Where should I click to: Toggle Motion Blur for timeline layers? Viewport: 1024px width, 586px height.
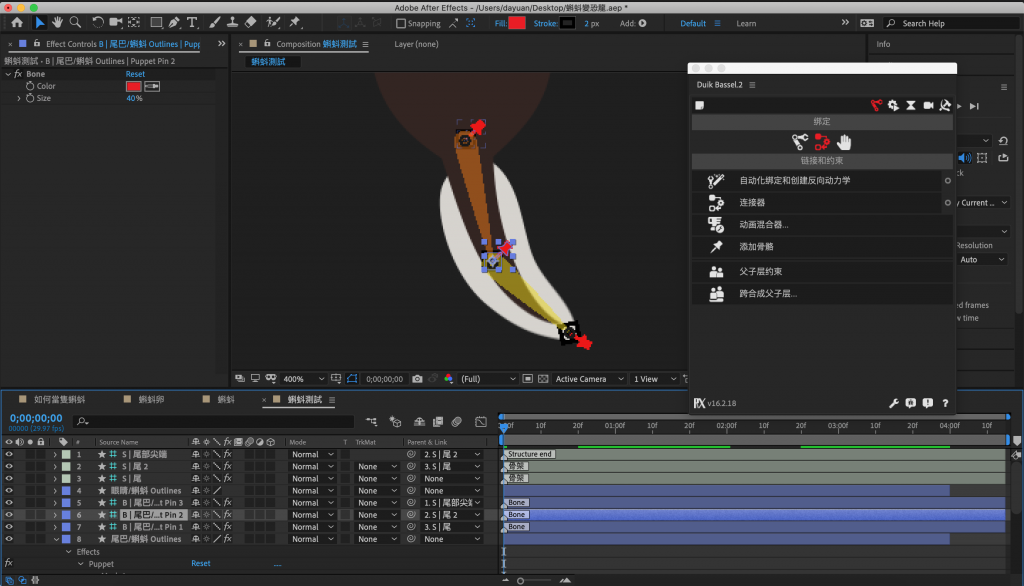456,422
